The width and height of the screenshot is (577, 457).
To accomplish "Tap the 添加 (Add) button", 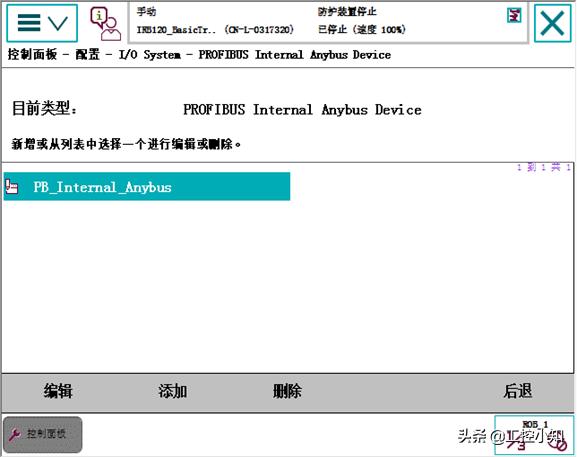I will pyautogui.click(x=173, y=391).
